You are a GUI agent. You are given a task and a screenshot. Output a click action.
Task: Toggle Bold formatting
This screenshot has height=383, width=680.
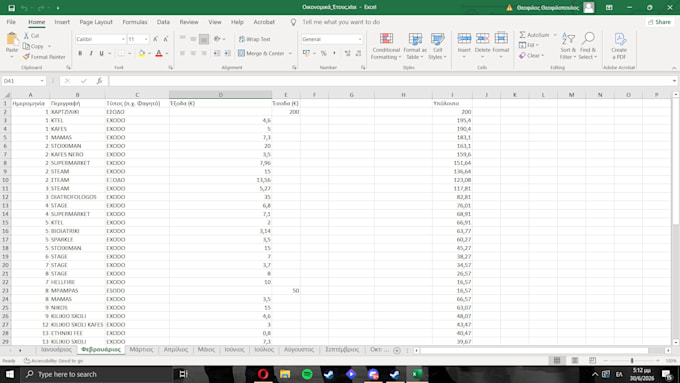80,53
